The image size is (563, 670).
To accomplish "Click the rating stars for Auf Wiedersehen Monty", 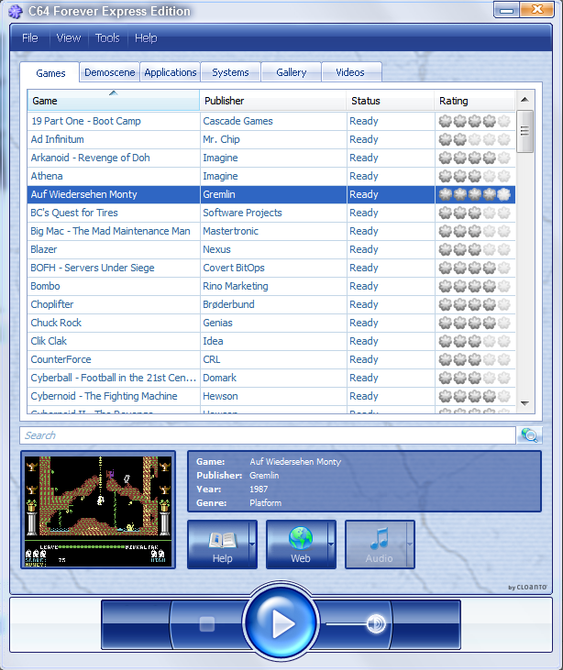I will (x=475, y=194).
